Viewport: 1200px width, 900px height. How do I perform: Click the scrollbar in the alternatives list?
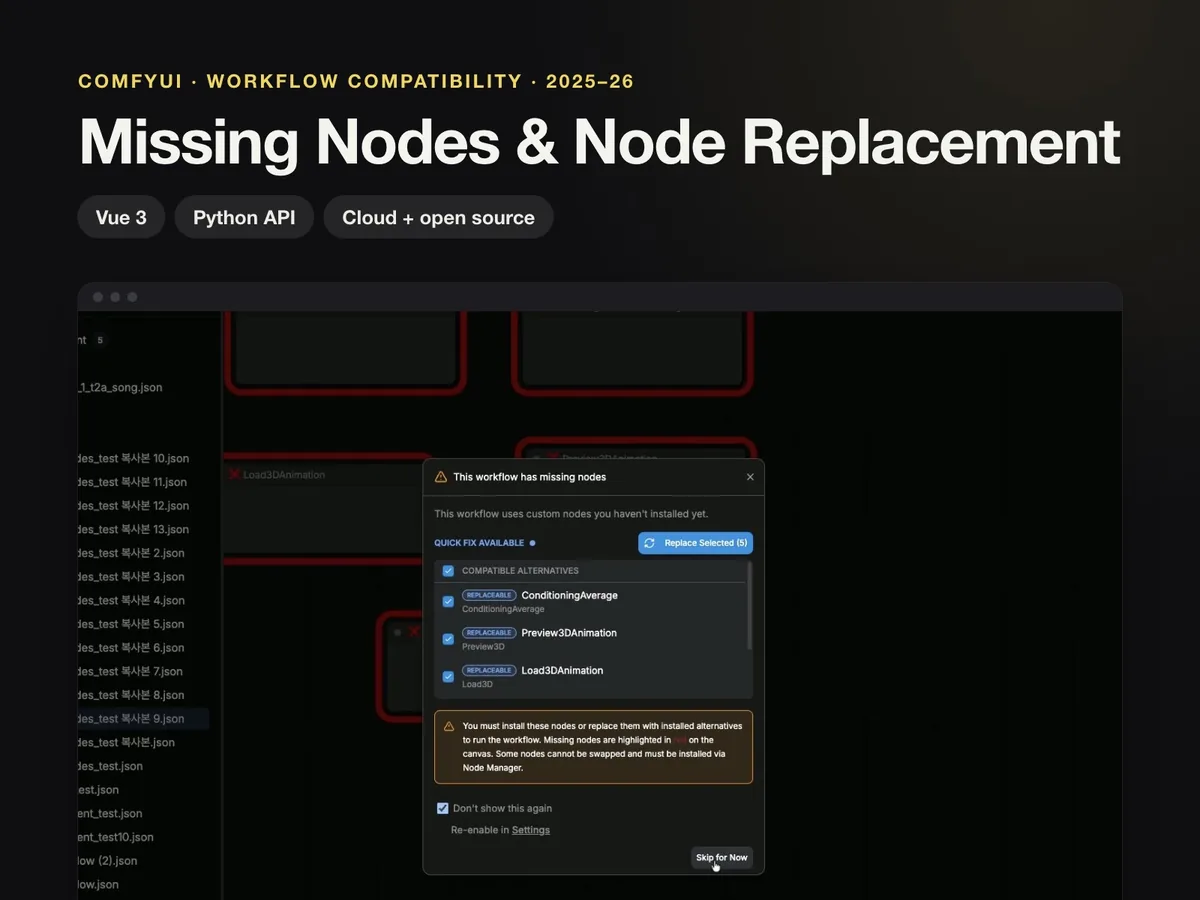[x=749, y=606]
